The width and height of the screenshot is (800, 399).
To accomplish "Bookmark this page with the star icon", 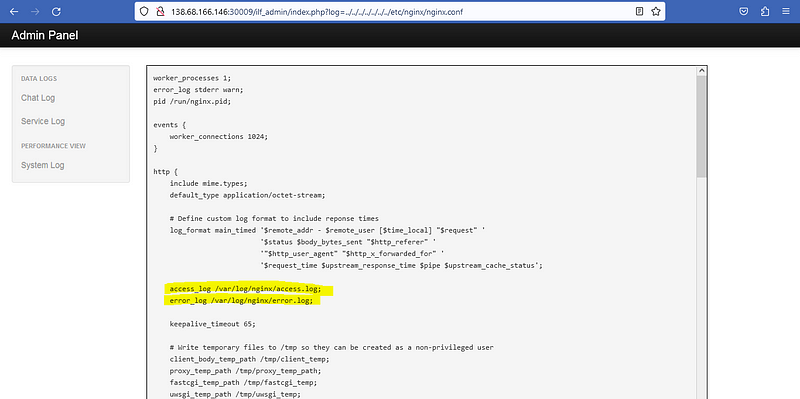I will coord(656,11).
